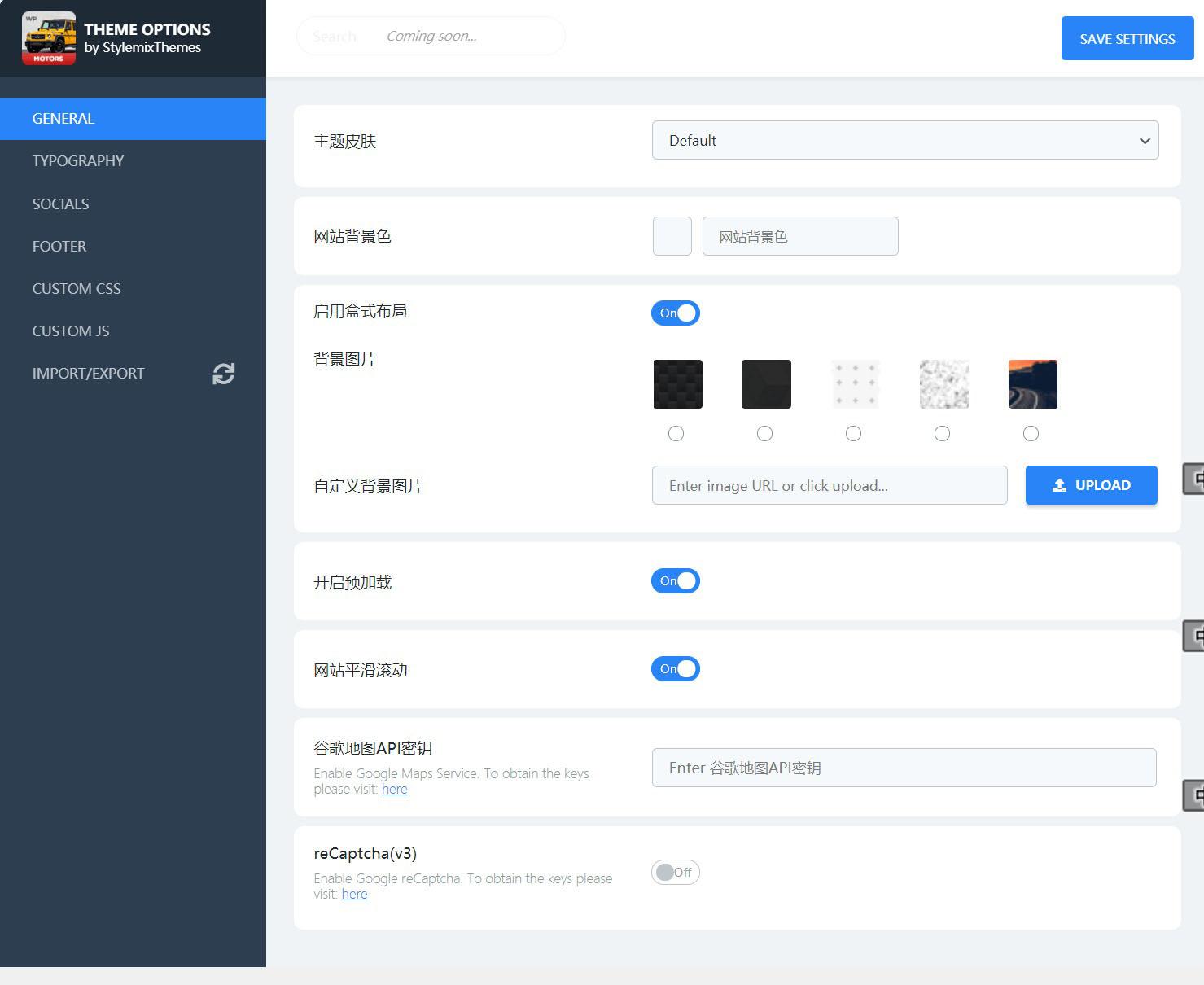Open the here link for Google Maps keys
This screenshot has height=985, width=1204.
pos(395,789)
